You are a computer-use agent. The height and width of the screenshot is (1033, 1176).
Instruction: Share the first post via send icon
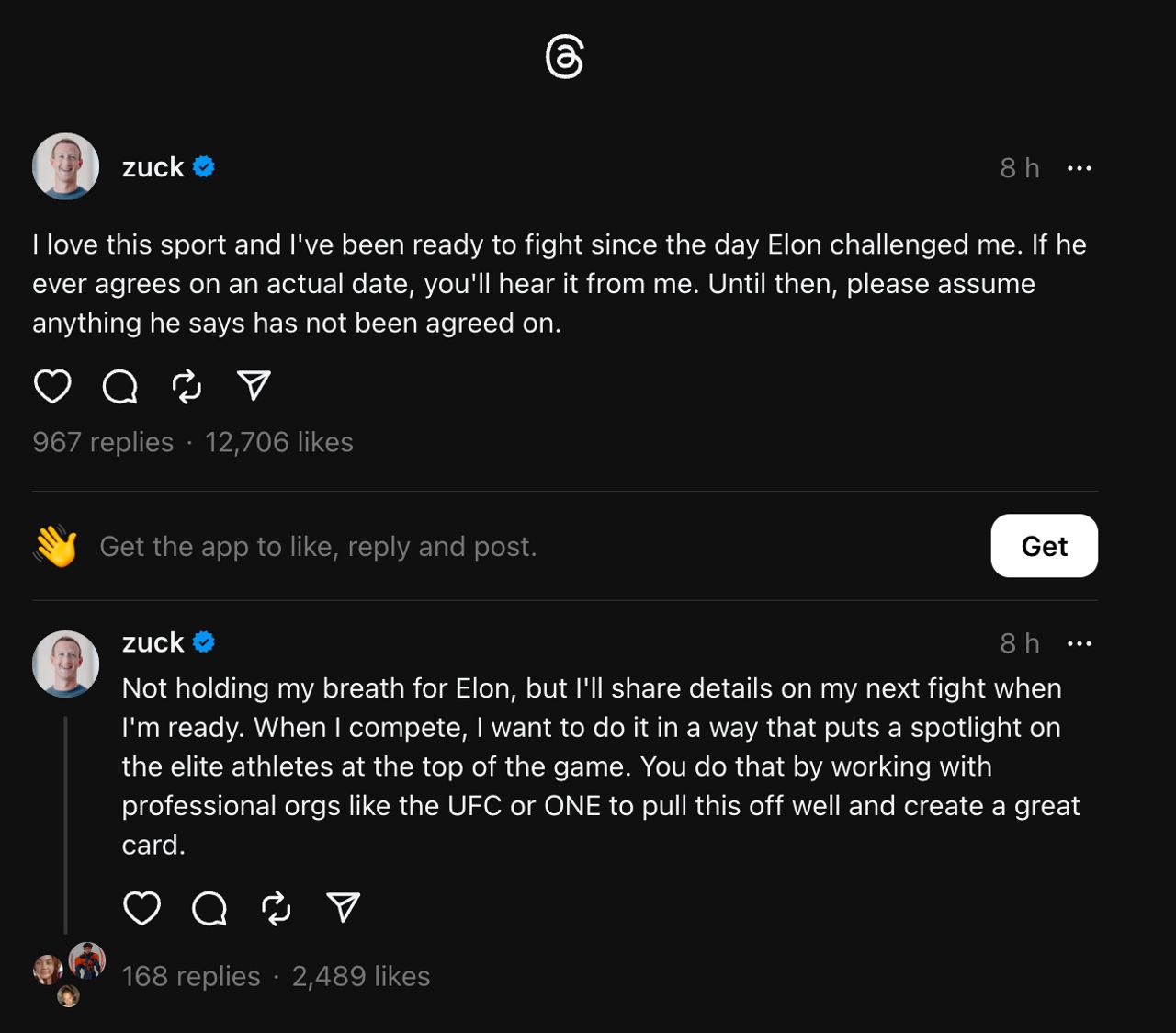tap(254, 386)
